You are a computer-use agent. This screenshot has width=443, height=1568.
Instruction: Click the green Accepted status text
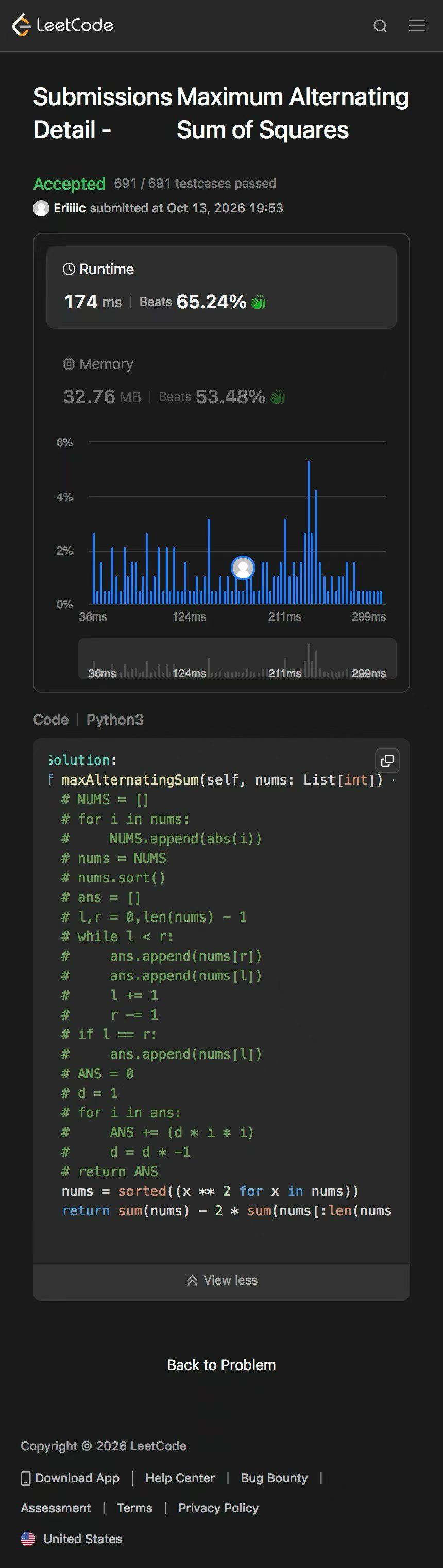click(70, 184)
